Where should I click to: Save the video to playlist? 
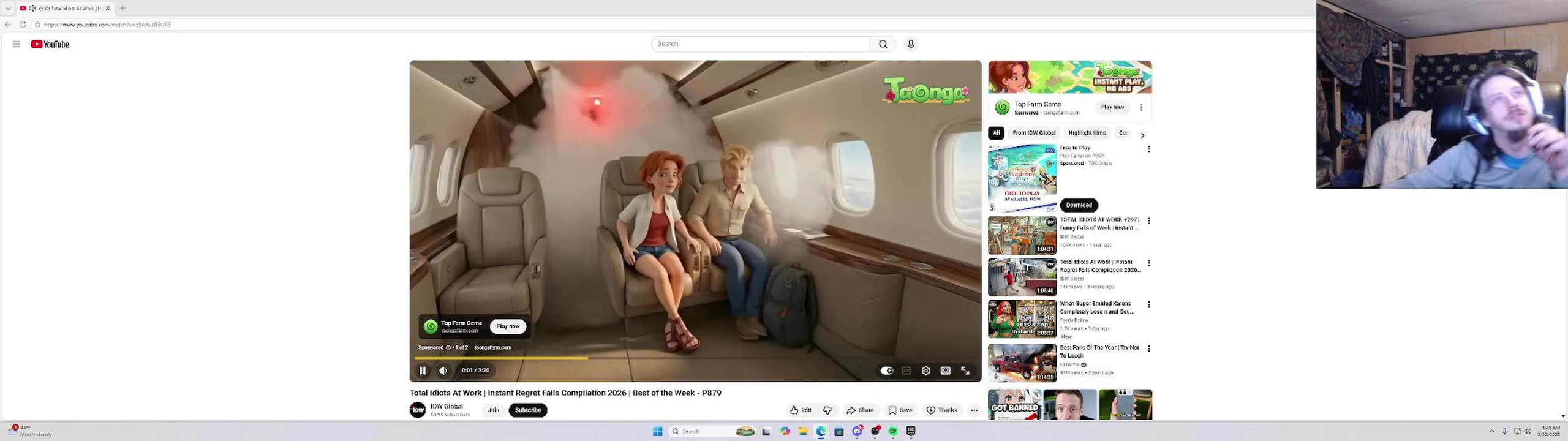[x=900, y=410]
